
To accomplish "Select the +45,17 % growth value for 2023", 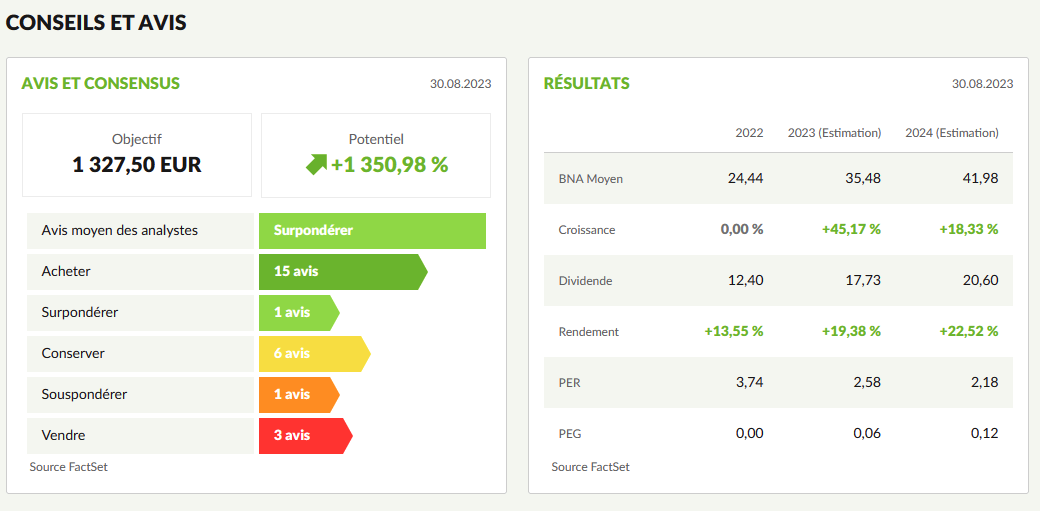I will click(851, 229).
